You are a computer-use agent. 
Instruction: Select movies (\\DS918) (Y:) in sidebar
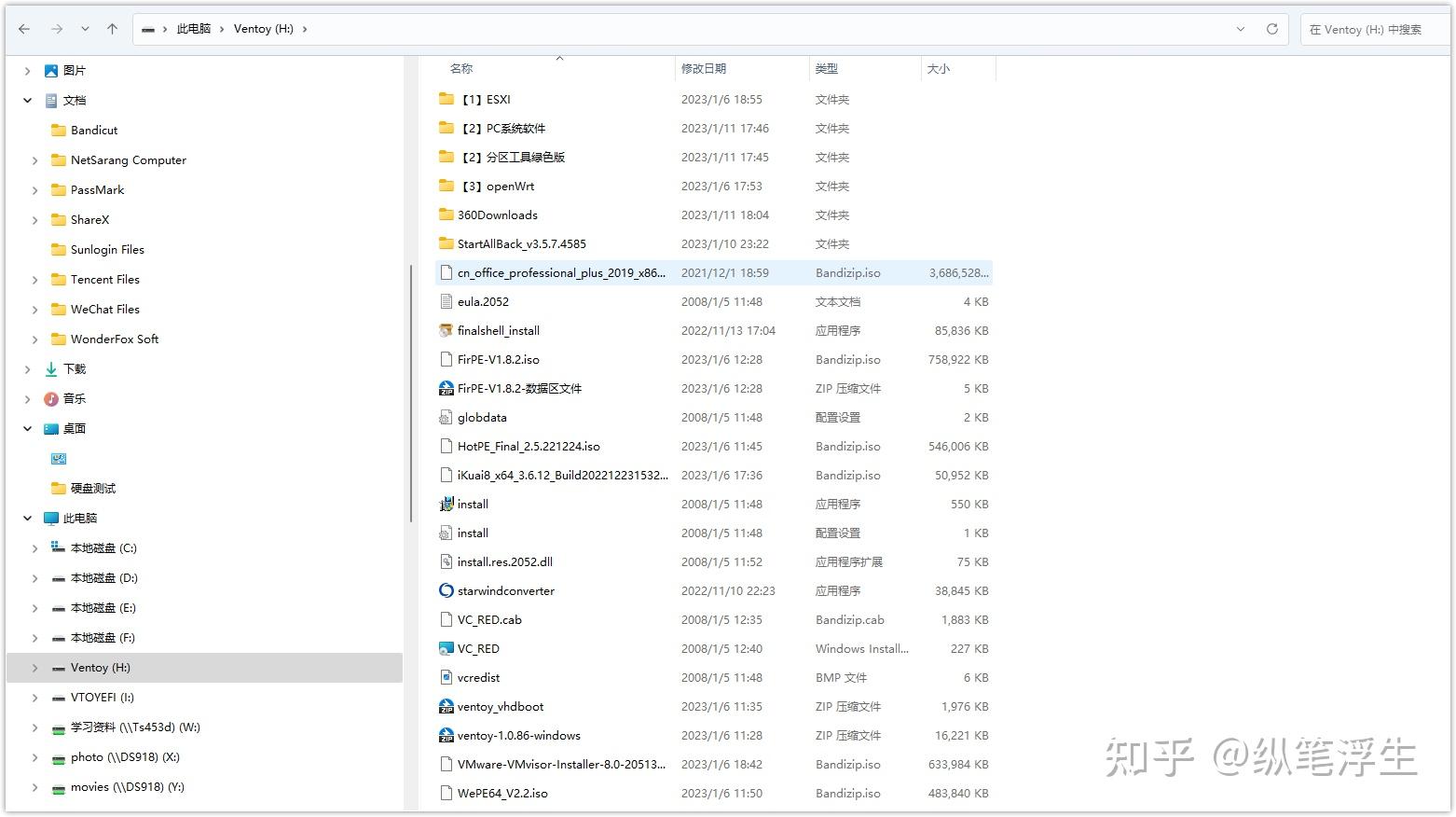[128, 787]
